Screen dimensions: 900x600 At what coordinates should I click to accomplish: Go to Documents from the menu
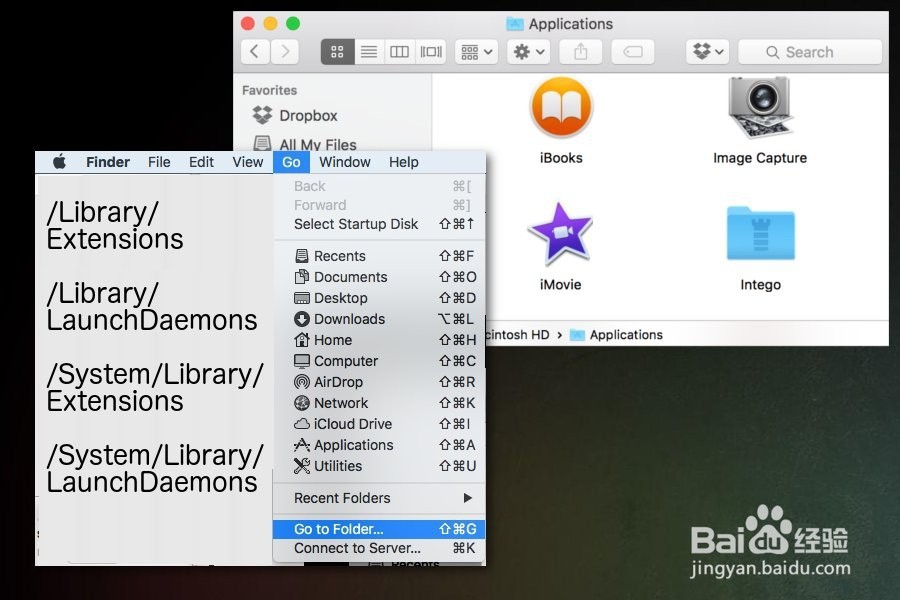[379, 277]
